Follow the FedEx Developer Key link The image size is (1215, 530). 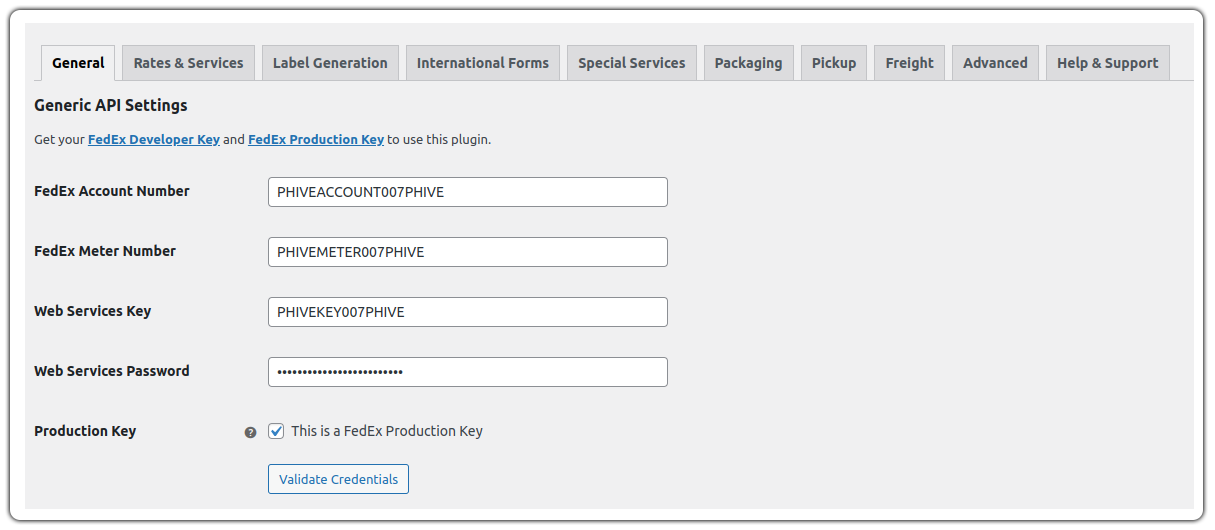[x=154, y=140]
